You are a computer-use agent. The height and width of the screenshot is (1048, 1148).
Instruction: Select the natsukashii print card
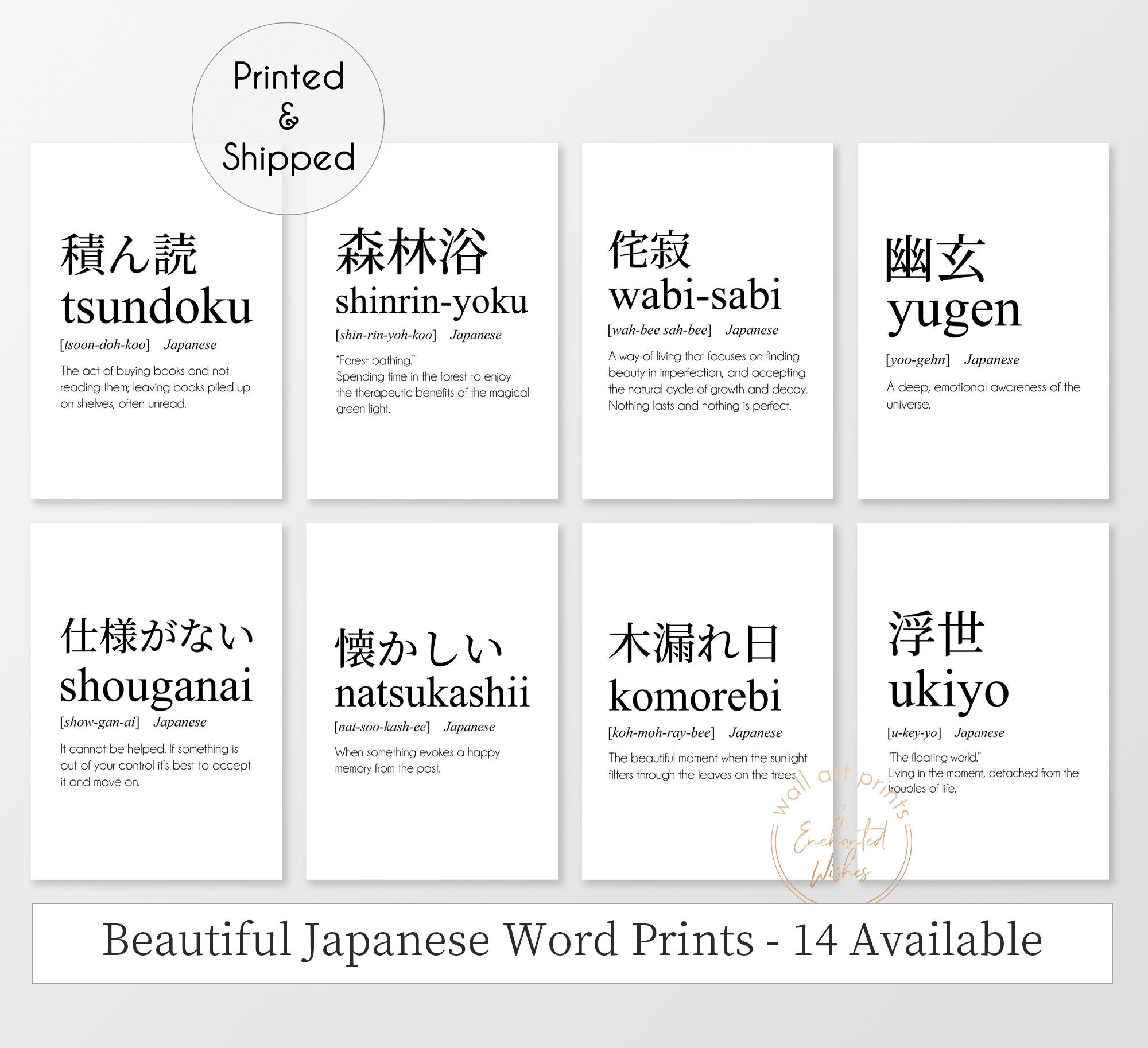432,701
